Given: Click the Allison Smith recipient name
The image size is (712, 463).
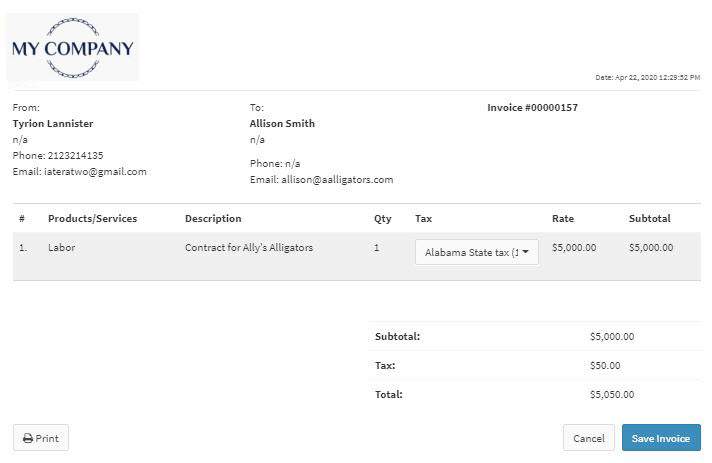Looking at the screenshot, I should tap(282, 123).
